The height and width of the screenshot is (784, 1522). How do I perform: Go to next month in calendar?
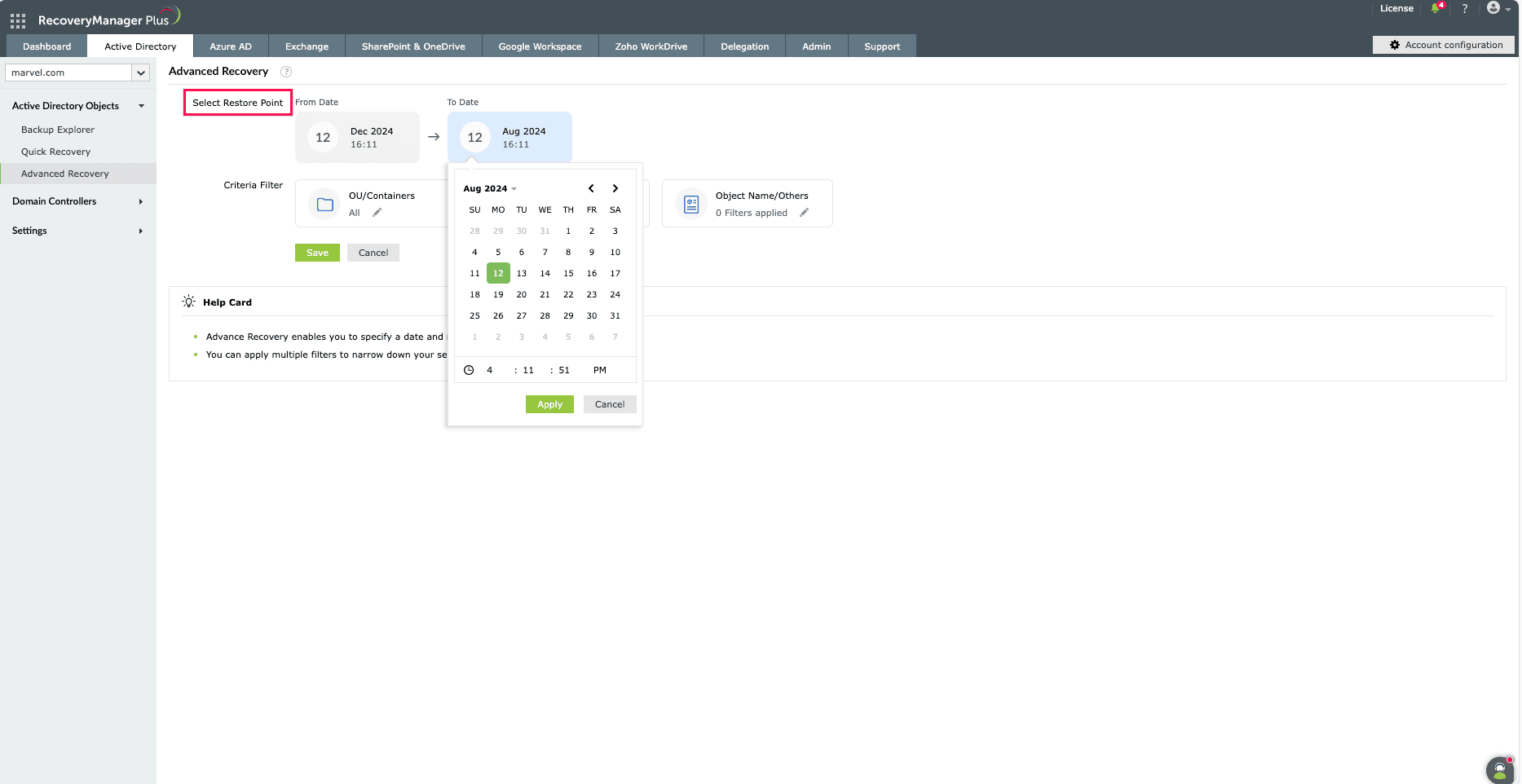(615, 188)
